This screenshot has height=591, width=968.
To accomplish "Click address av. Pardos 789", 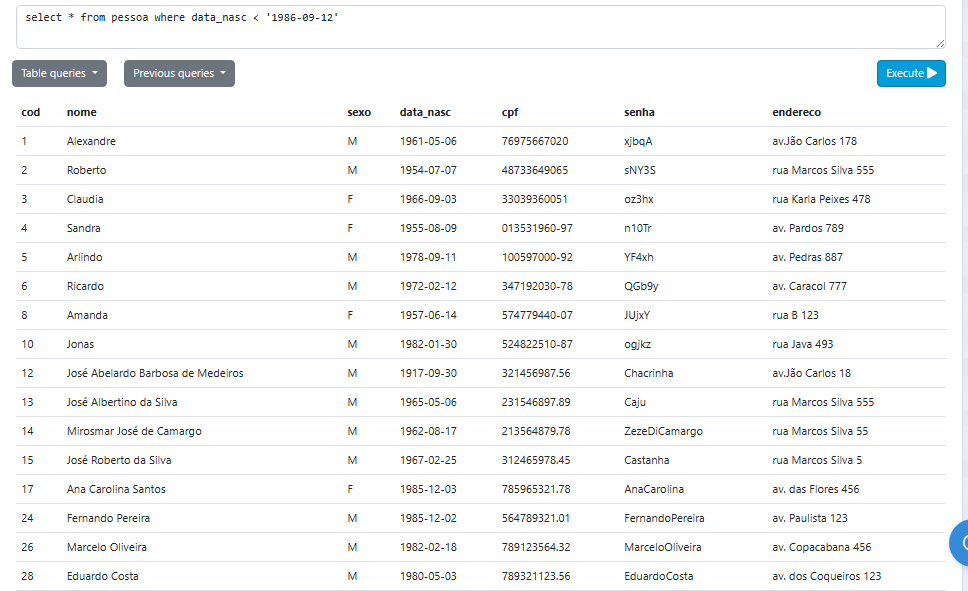I will coord(807,228).
